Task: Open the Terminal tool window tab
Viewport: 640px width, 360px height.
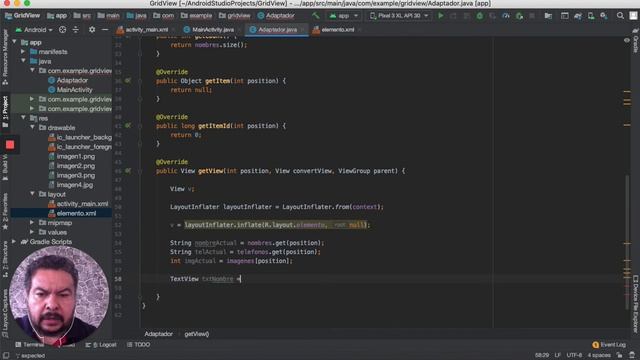Action: pyautogui.click(x=30, y=345)
